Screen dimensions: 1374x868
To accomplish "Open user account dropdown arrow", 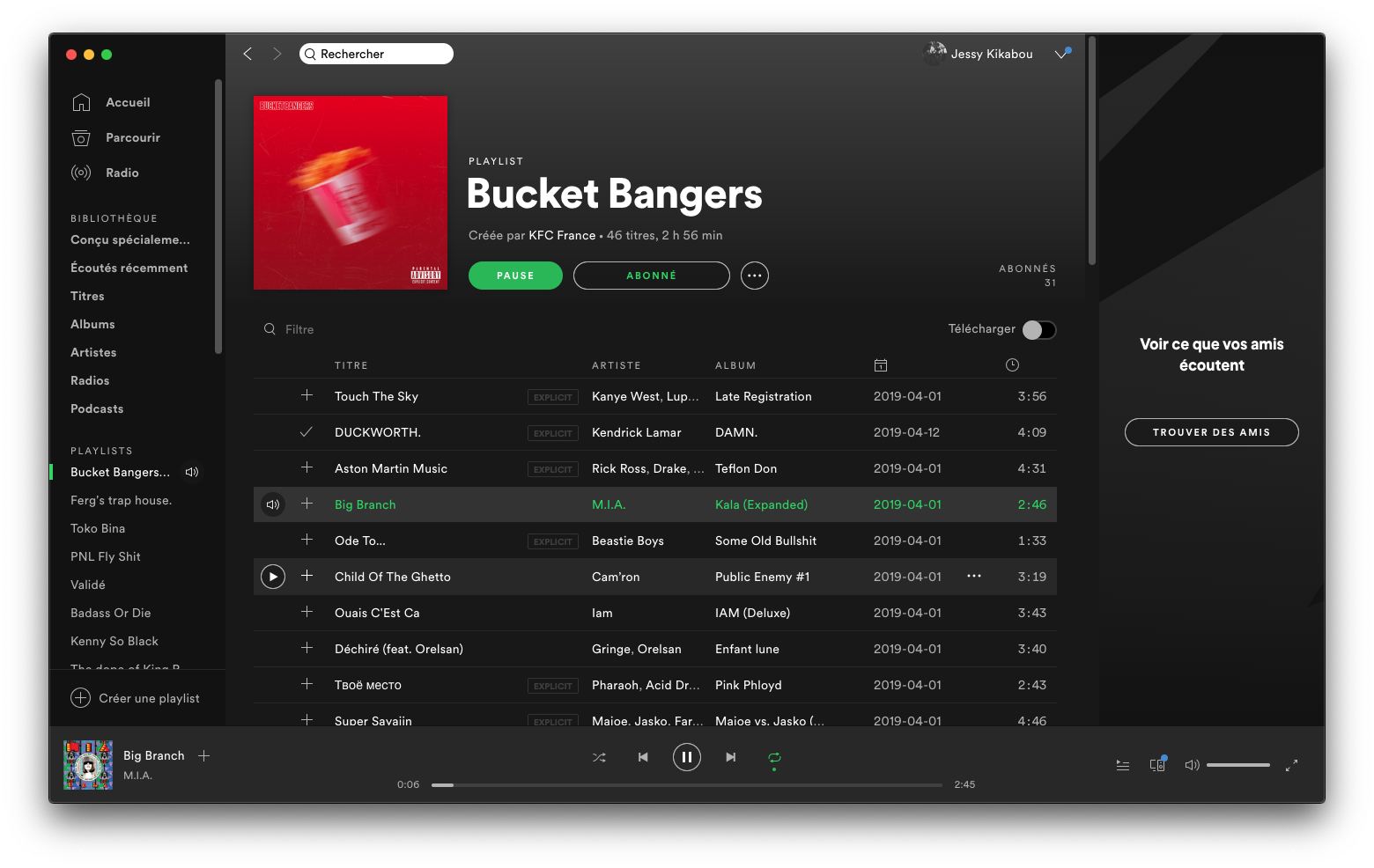I will (1061, 54).
